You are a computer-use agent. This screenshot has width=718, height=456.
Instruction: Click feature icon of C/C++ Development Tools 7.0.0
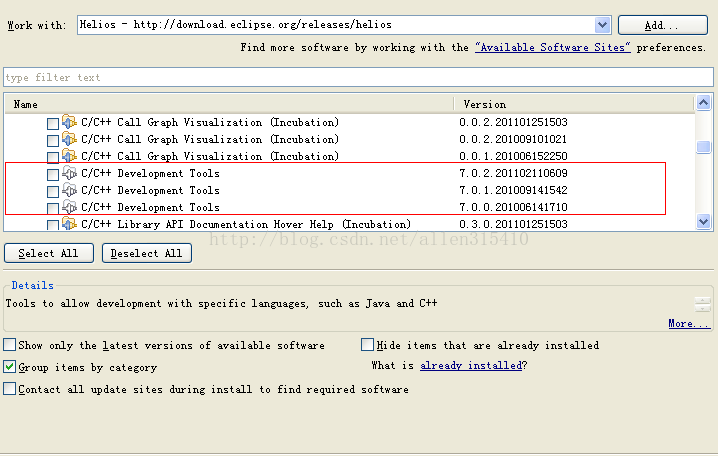69,207
